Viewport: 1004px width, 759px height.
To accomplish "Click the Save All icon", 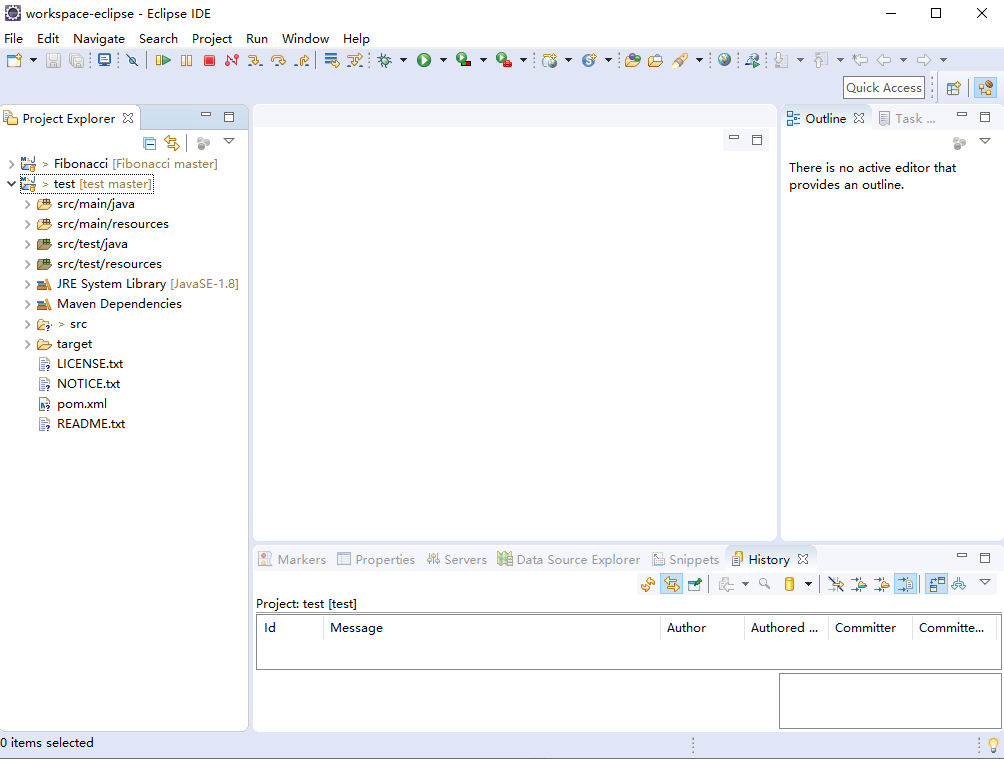I will pos(76,60).
